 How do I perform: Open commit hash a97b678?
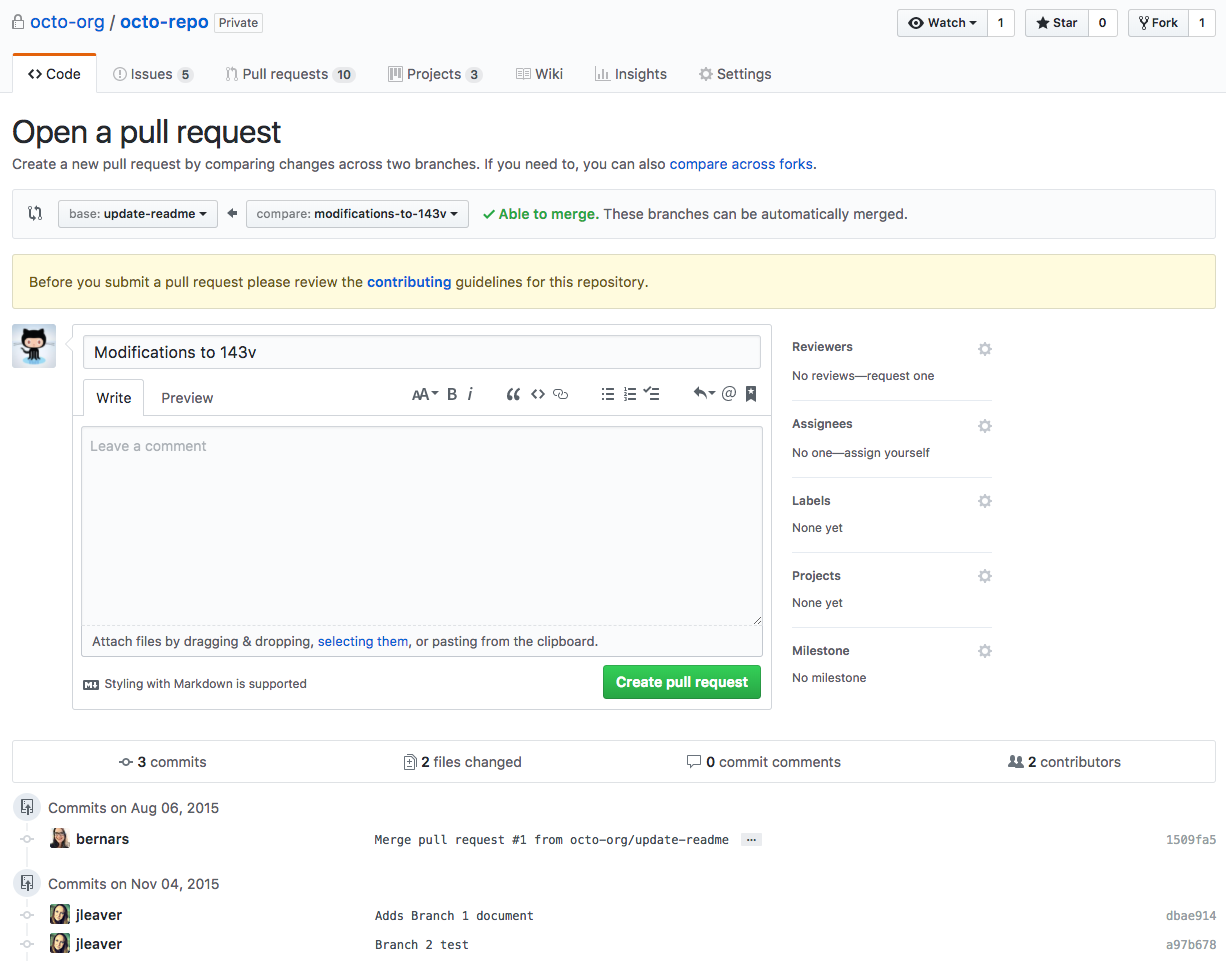(1191, 945)
